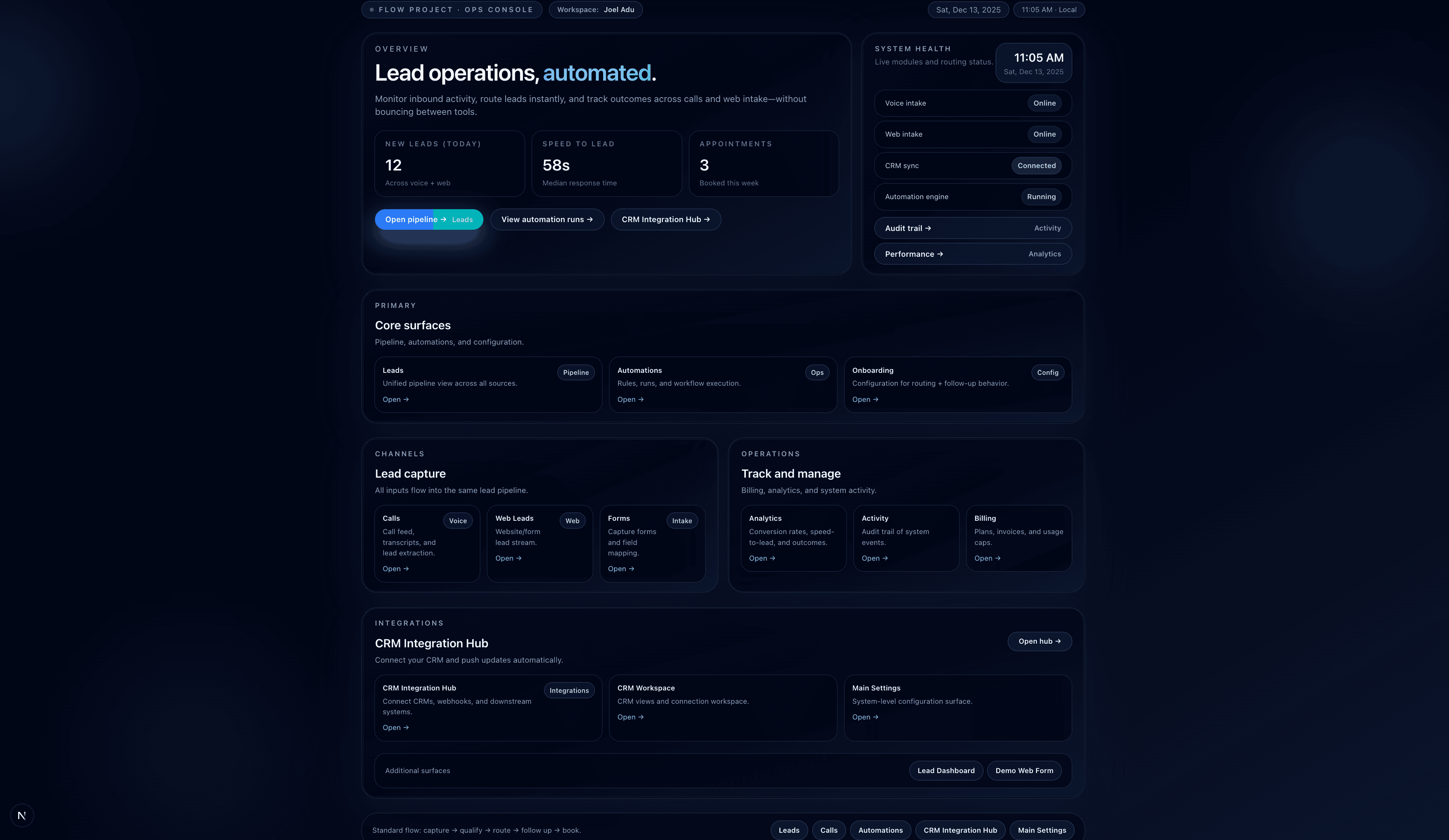Open the Performance analytics arrow link

pos(913,254)
